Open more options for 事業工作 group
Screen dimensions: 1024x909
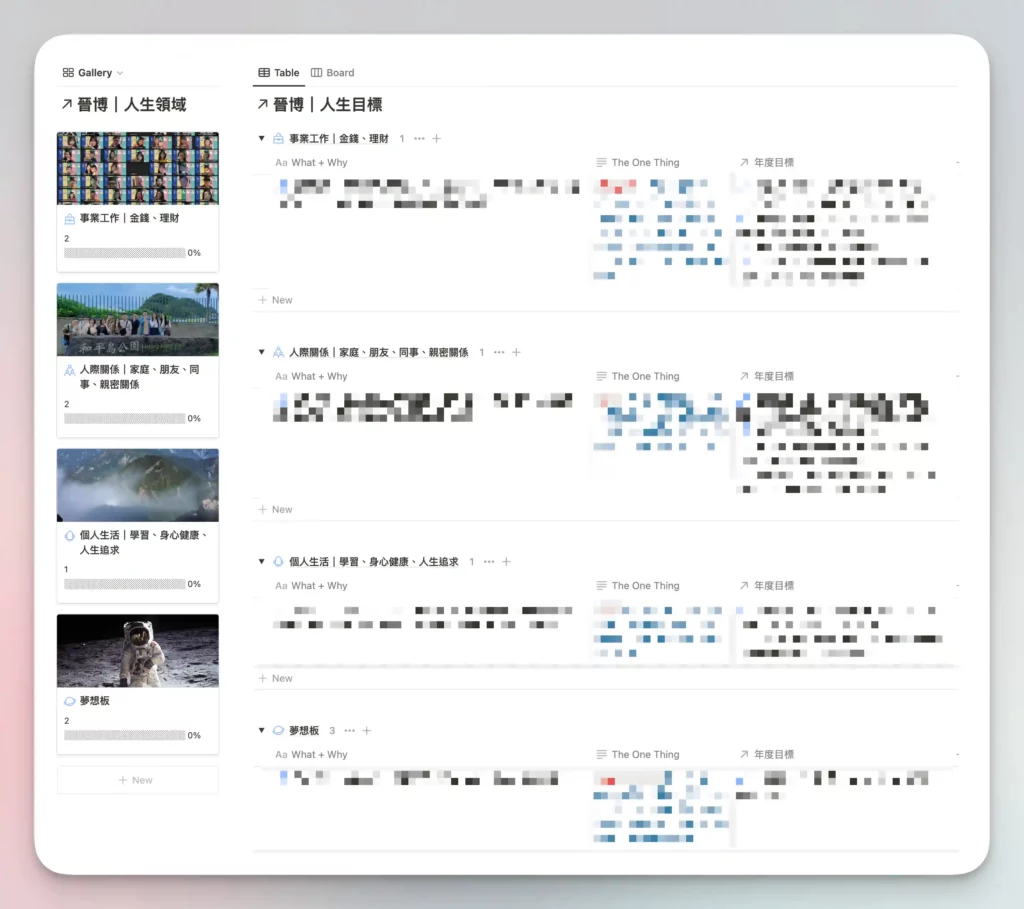pyautogui.click(x=419, y=138)
